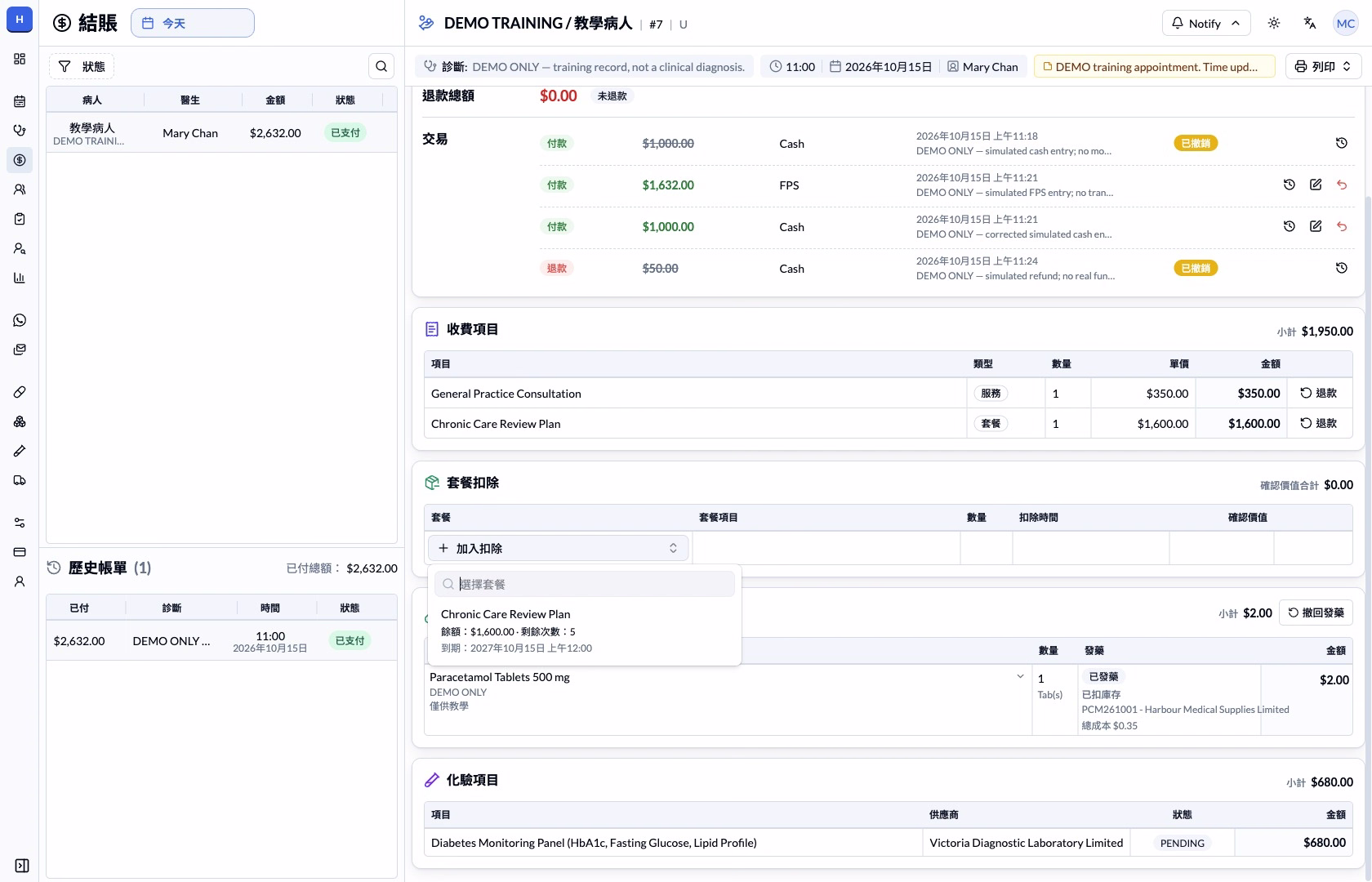Click the search magnifier in billing list
1372x882 pixels.
(381, 66)
